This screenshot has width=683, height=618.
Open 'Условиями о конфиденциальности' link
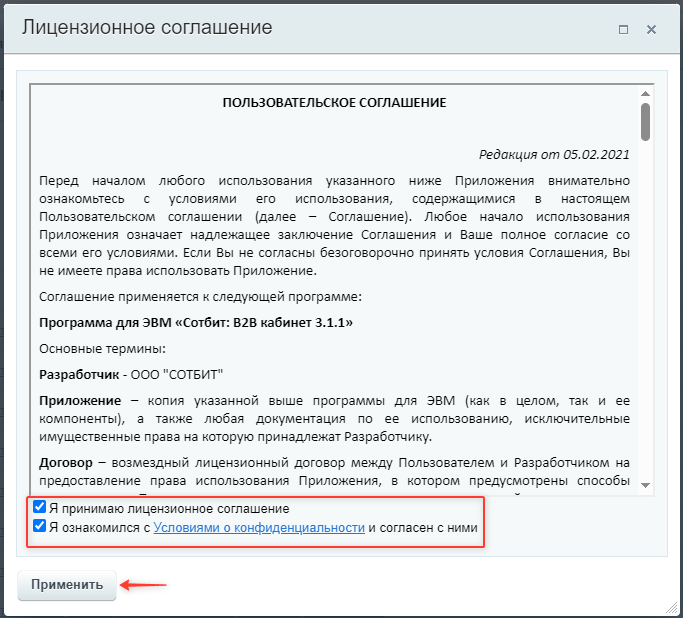tap(259, 528)
